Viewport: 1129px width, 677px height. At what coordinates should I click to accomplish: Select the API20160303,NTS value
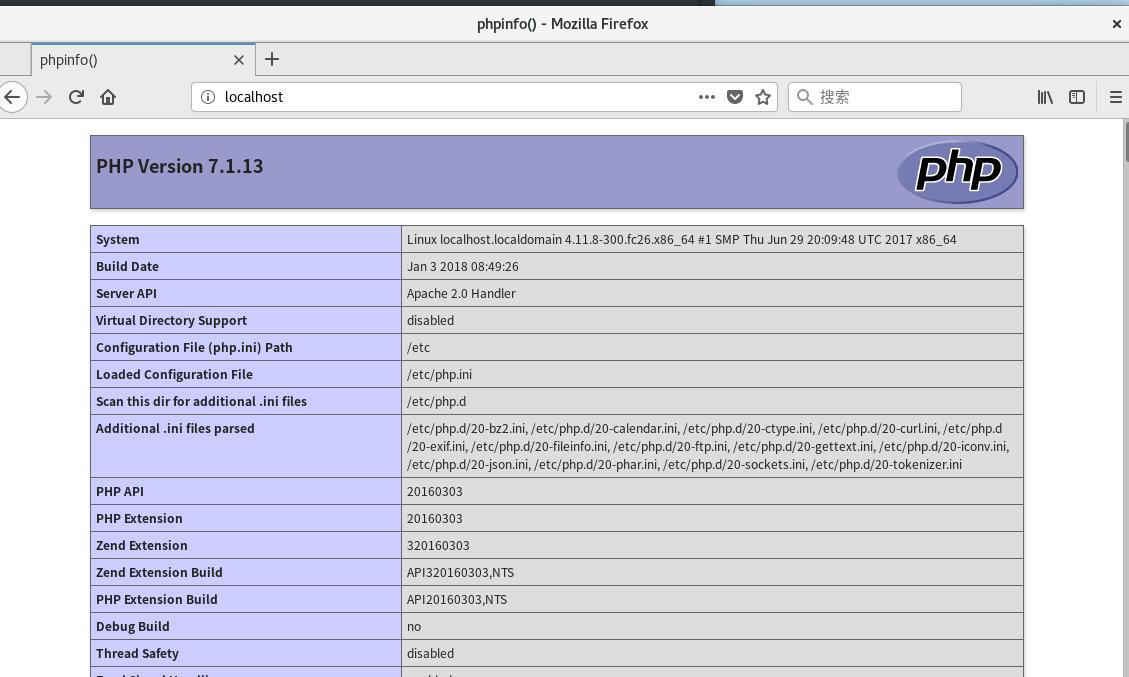(456, 600)
